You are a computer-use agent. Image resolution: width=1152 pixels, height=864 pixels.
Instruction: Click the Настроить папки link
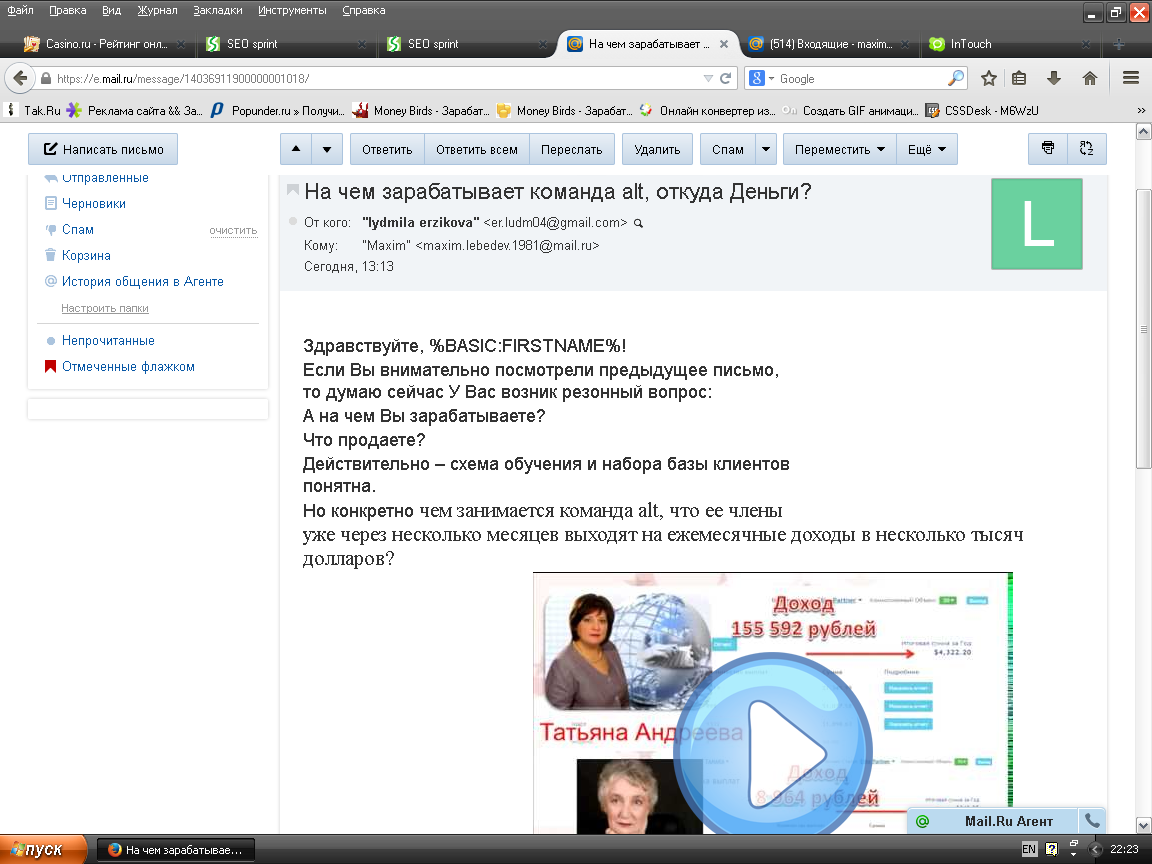105,308
